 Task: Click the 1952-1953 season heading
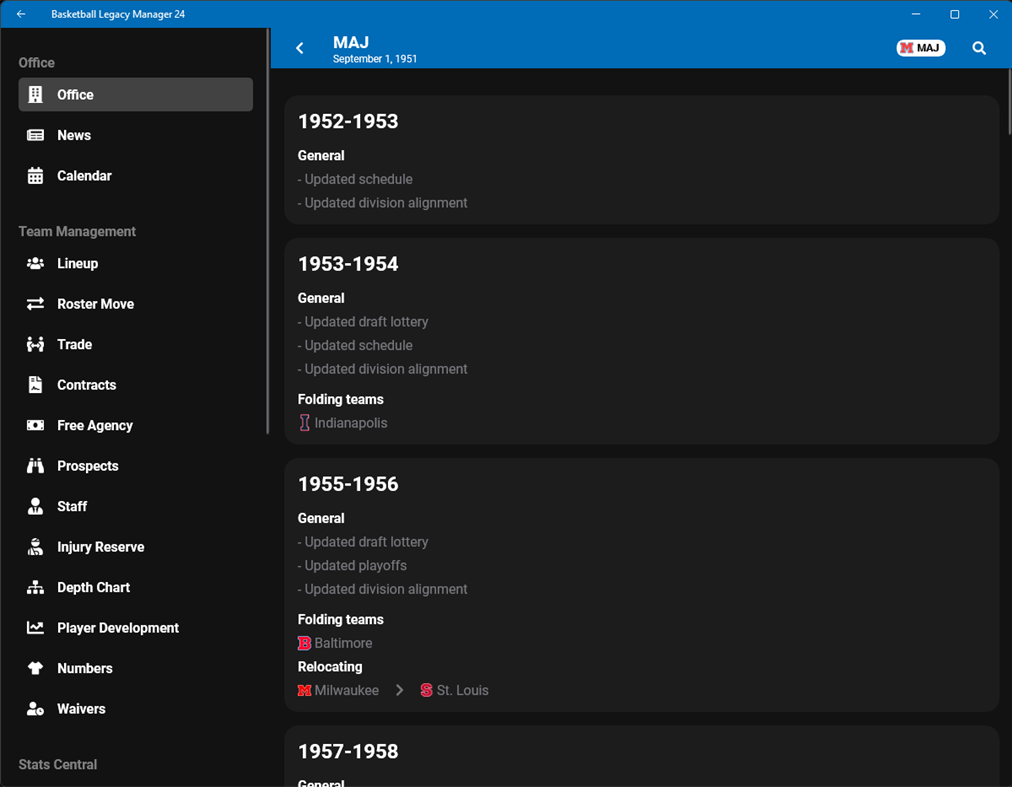(348, 121)
